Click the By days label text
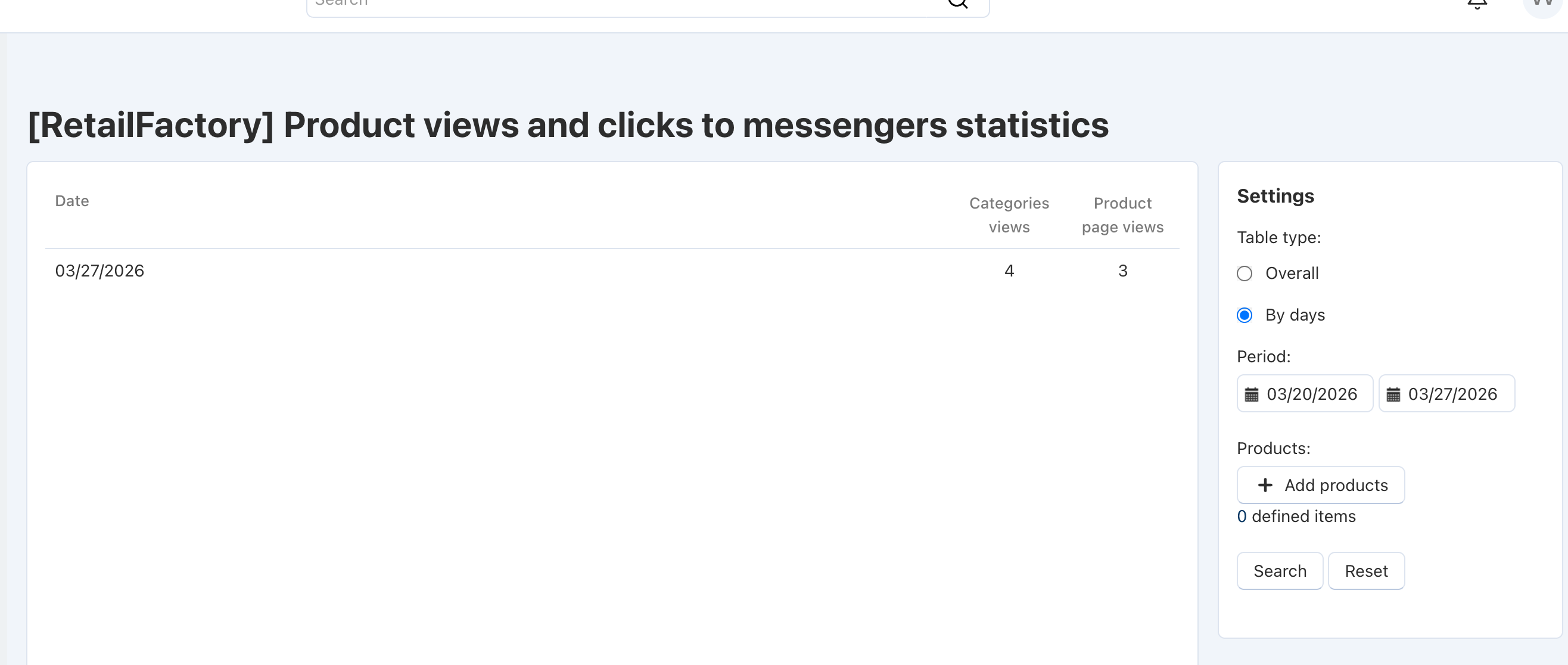This screenshot has height=665, width=1568. pos(1295,315)
